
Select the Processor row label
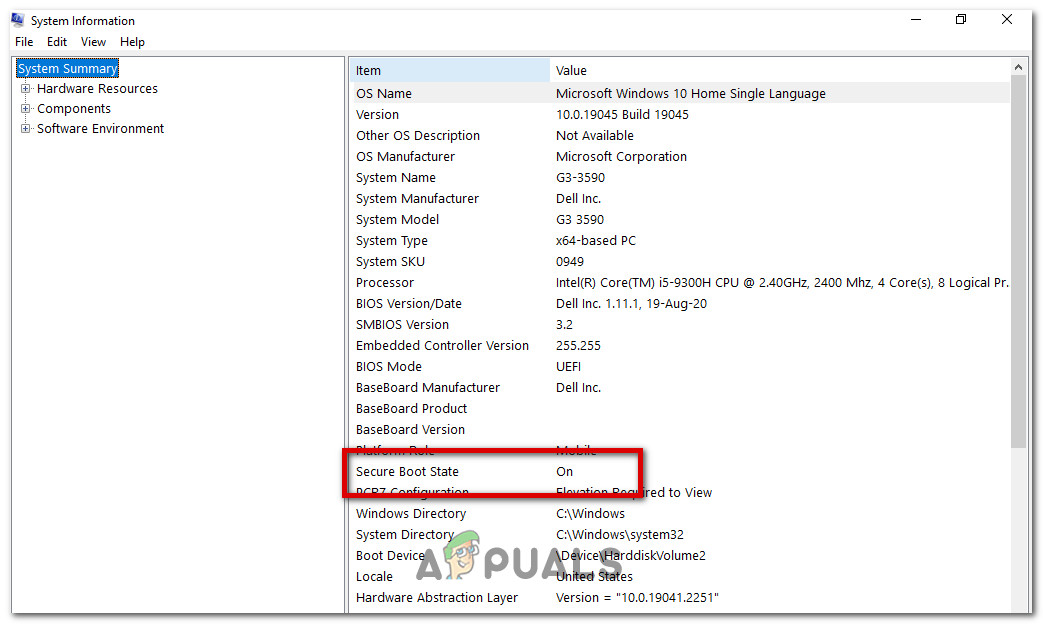(x=384, y=283)
